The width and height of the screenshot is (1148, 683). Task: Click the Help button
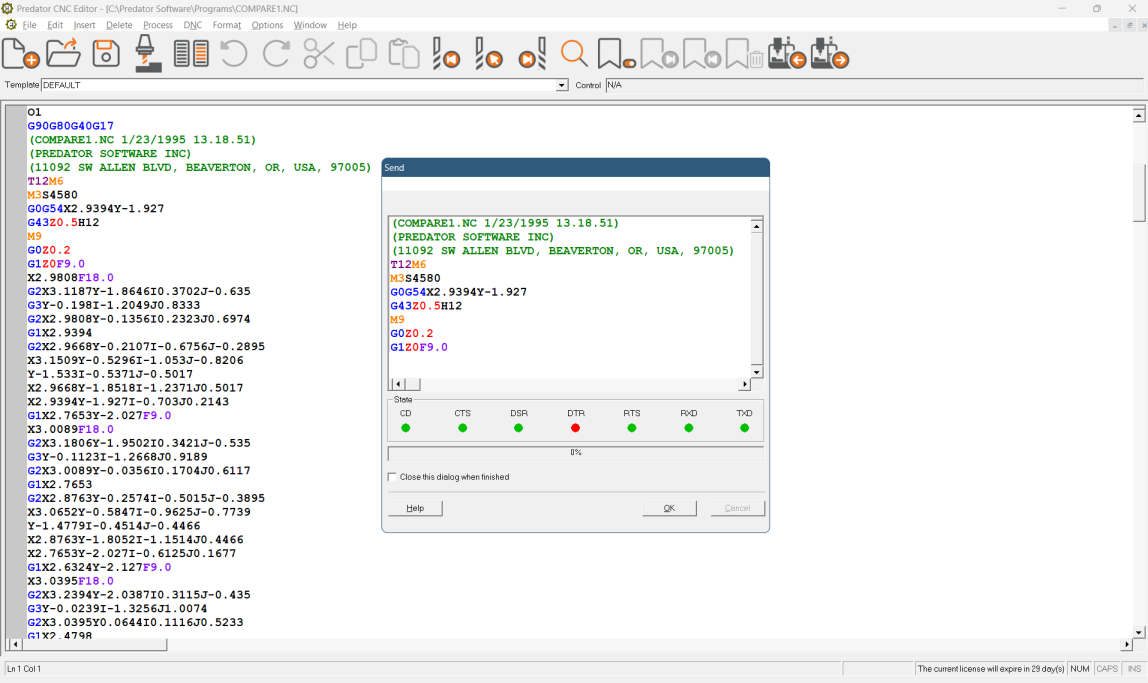[414, 508]
